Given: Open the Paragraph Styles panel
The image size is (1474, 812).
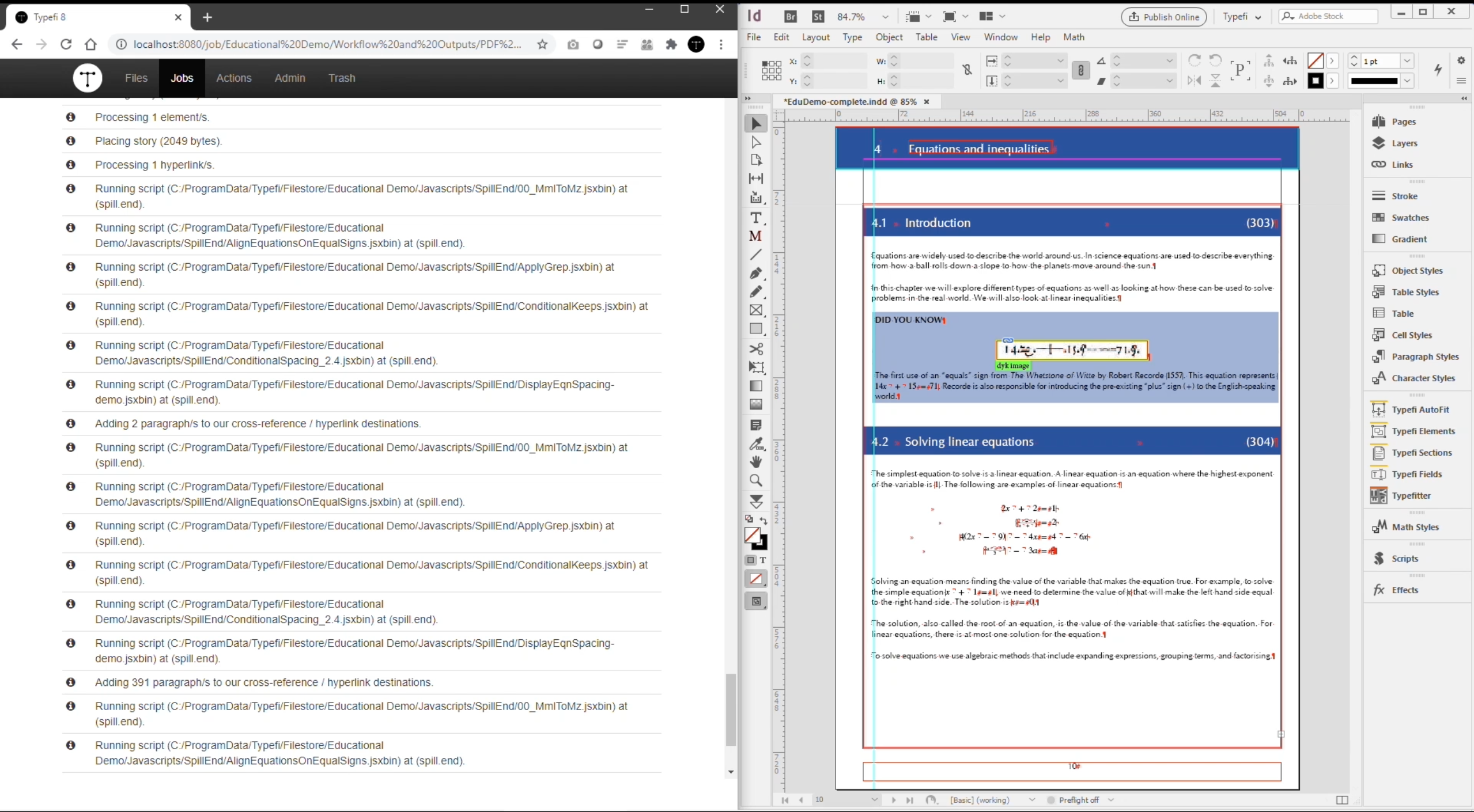Looking at the screenshot, I should point(1416,357).
